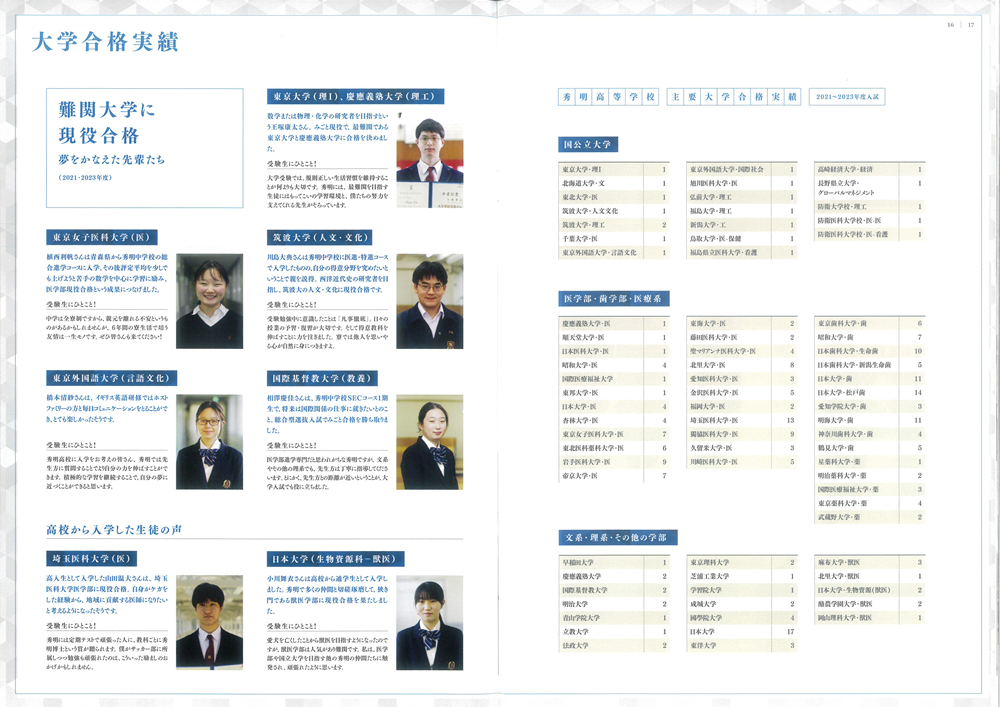The width and height of the screenshot is (1000, 707).
Task: Click the 岩手医科大学・医 table row
Action: click(614, 462)
